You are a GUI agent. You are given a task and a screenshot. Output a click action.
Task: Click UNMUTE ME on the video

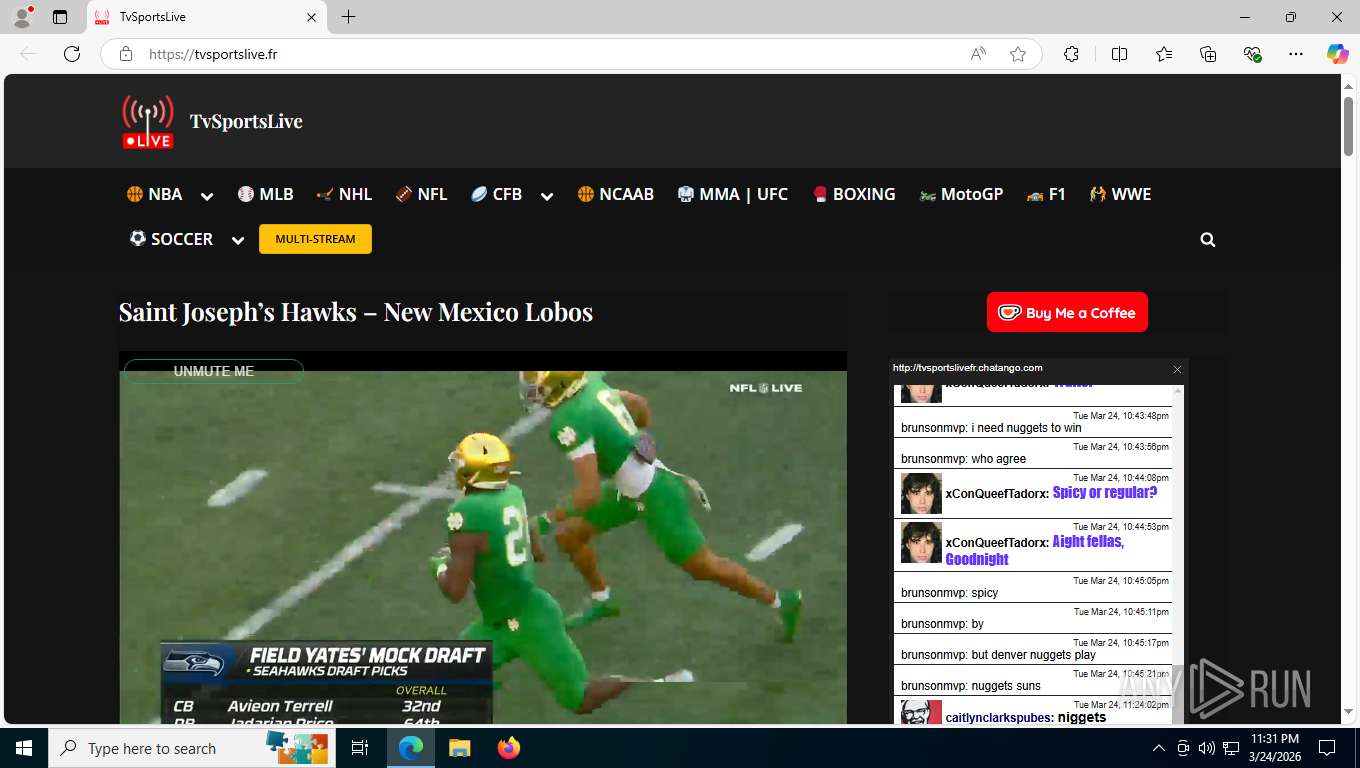point(214,371)
